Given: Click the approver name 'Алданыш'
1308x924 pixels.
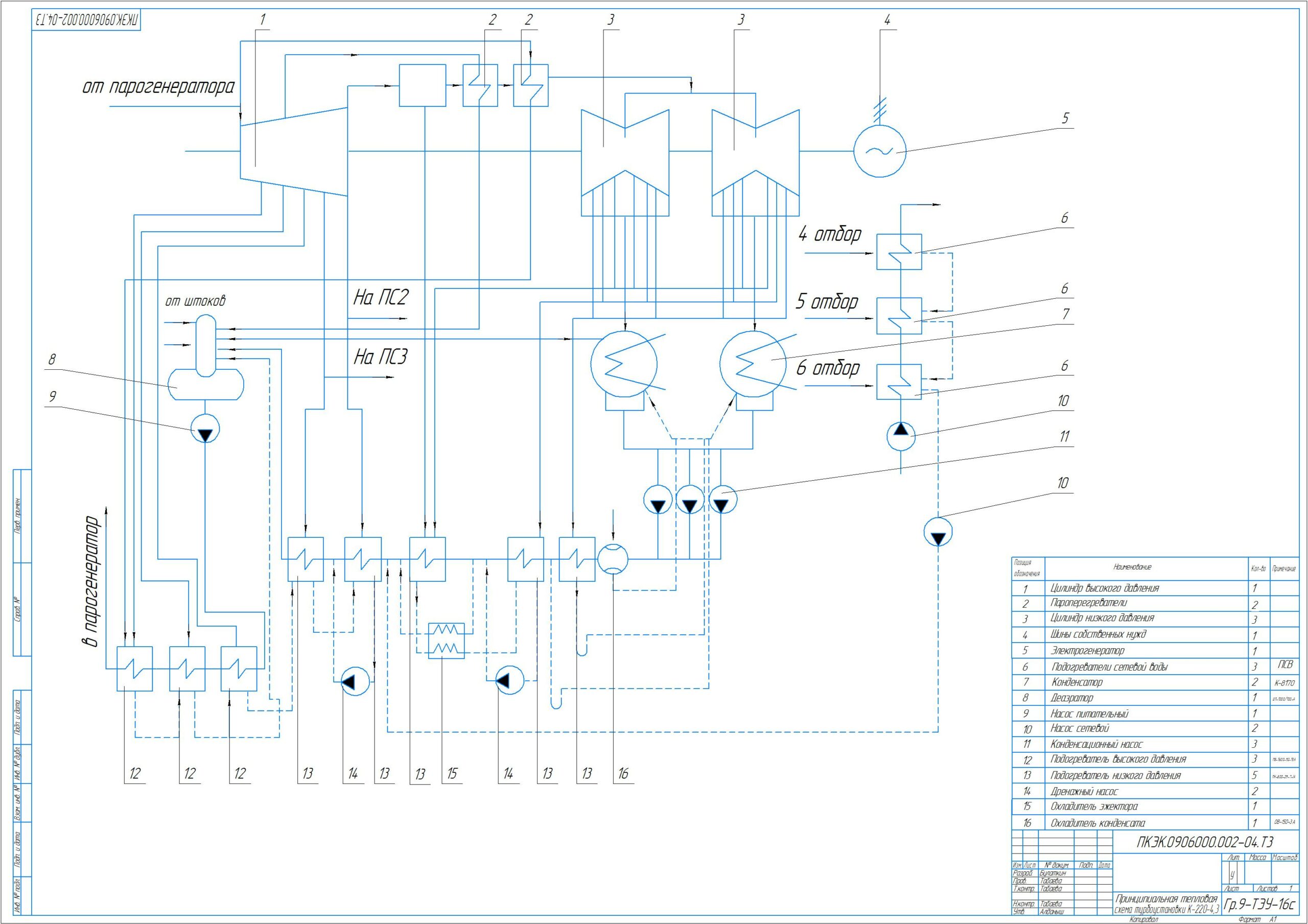Looking at the screenshot, I should pos(1052,911).
